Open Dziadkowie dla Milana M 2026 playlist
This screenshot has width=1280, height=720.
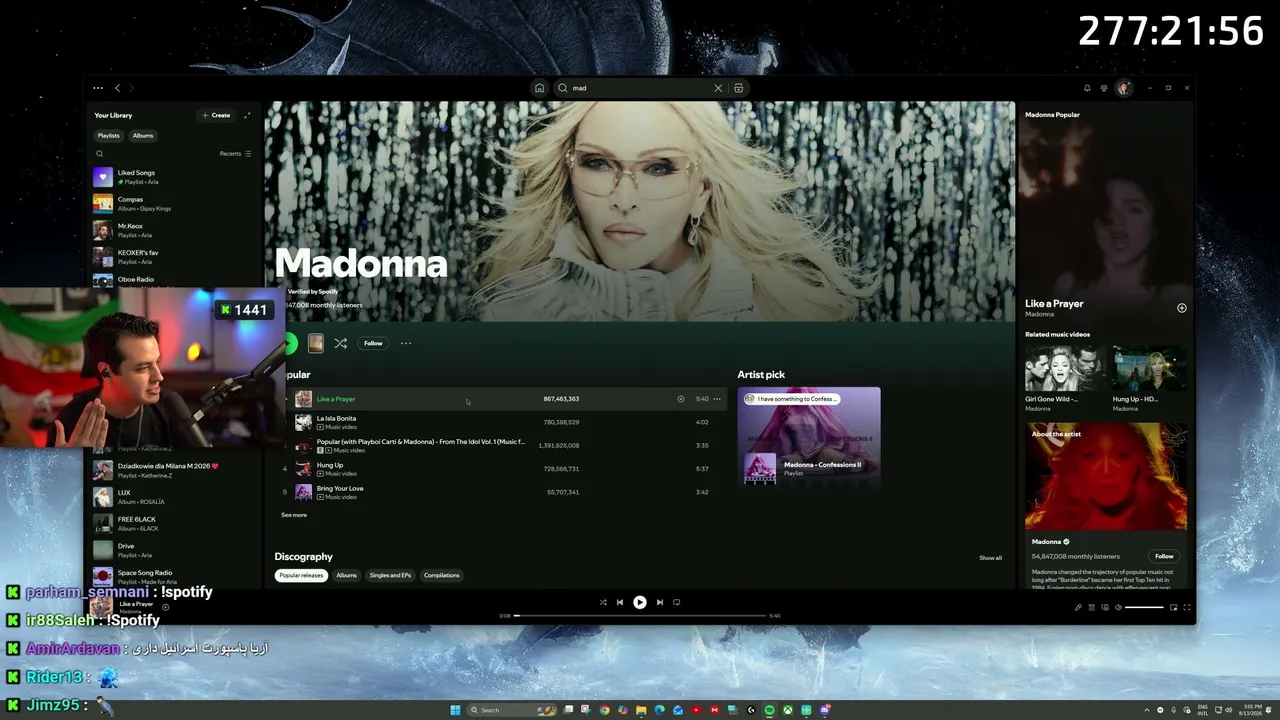pos(174,470)
